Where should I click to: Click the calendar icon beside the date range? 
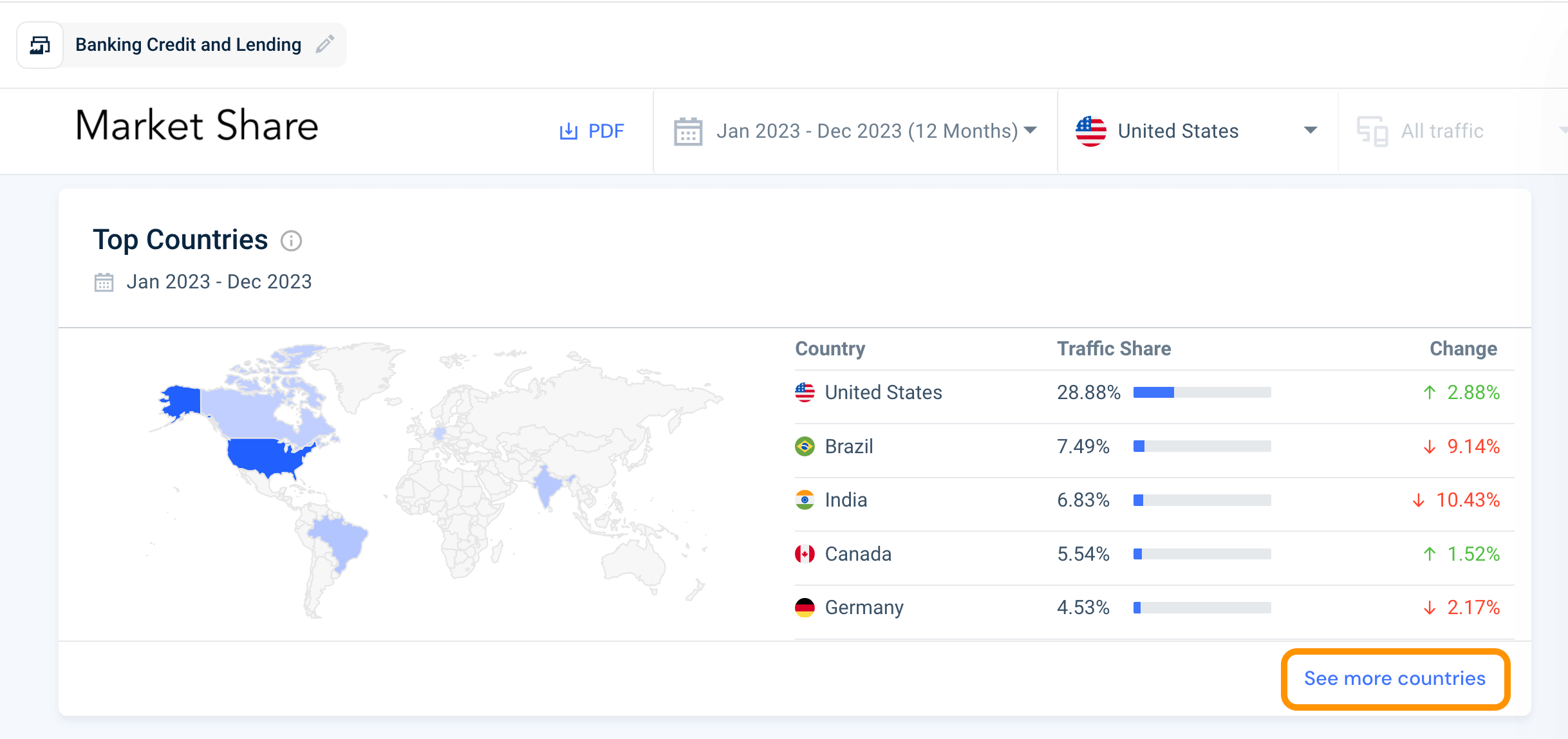tap(687, 131)
